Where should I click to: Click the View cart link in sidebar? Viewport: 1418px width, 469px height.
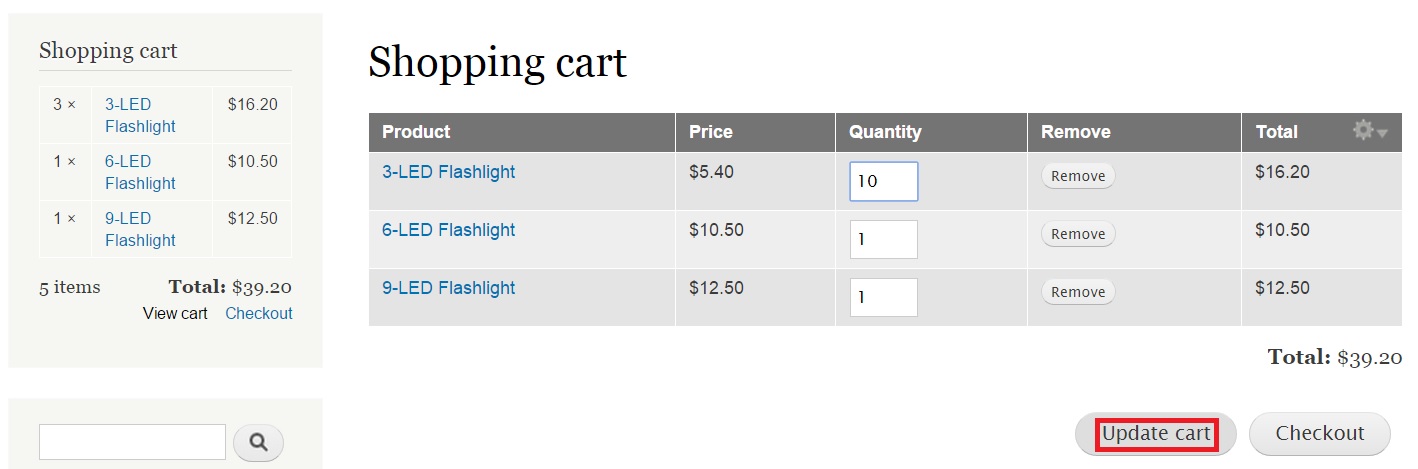[x=175, y=314]
